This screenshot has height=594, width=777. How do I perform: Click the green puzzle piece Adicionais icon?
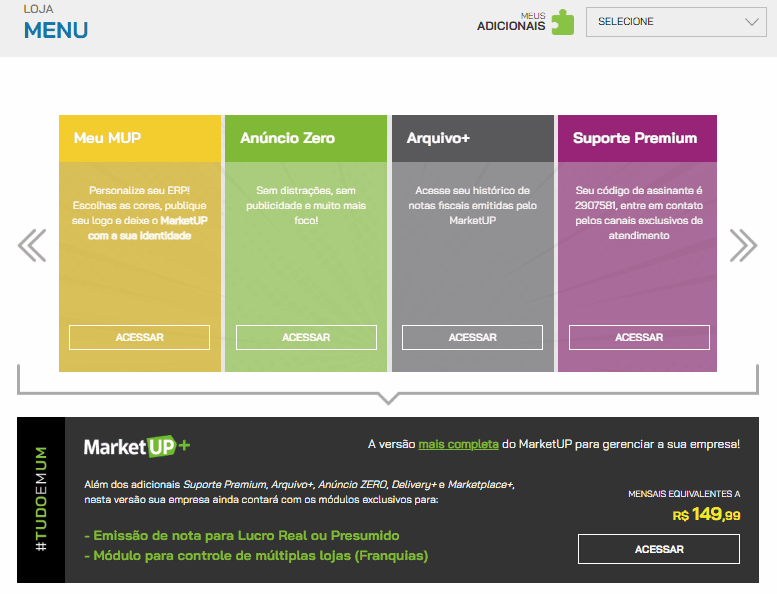pyautogui.click(x=562, y=22)
